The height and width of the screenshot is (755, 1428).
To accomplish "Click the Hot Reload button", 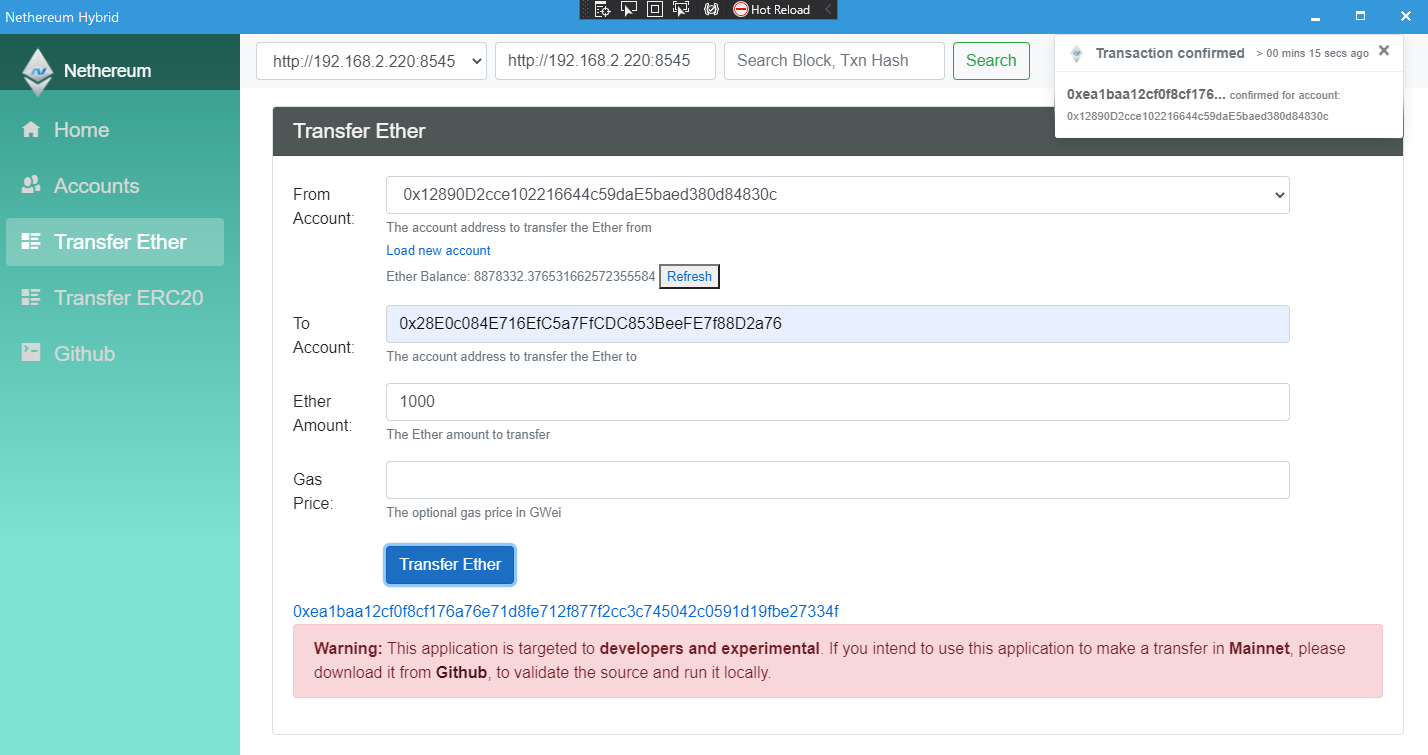I will click(771, 9).
